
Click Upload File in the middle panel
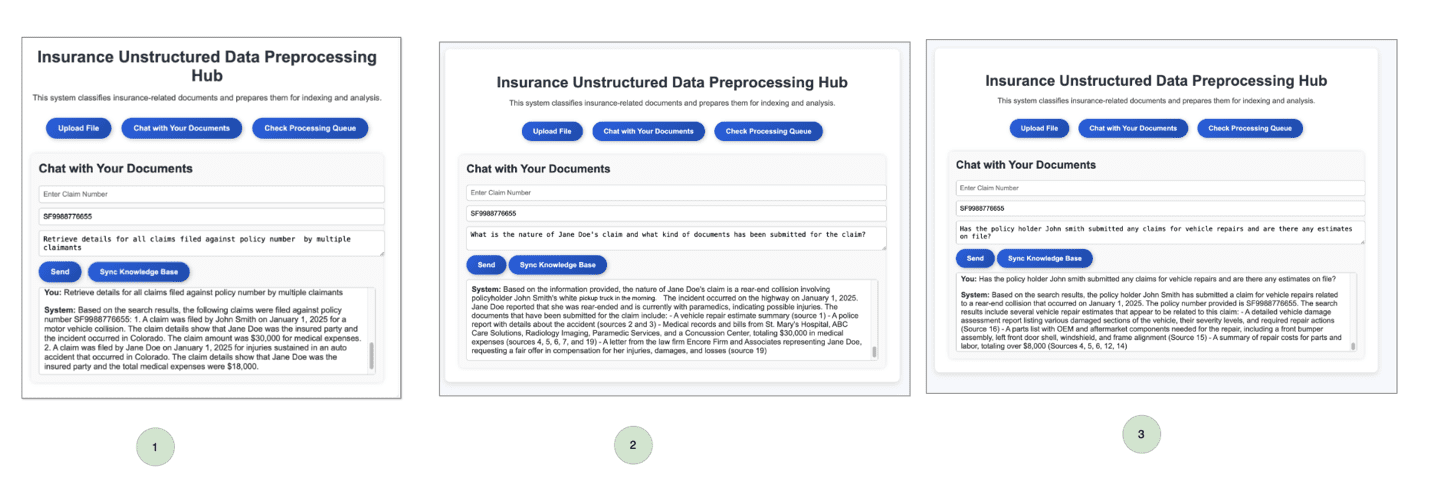pyautogui.click(x=552, y=131)
